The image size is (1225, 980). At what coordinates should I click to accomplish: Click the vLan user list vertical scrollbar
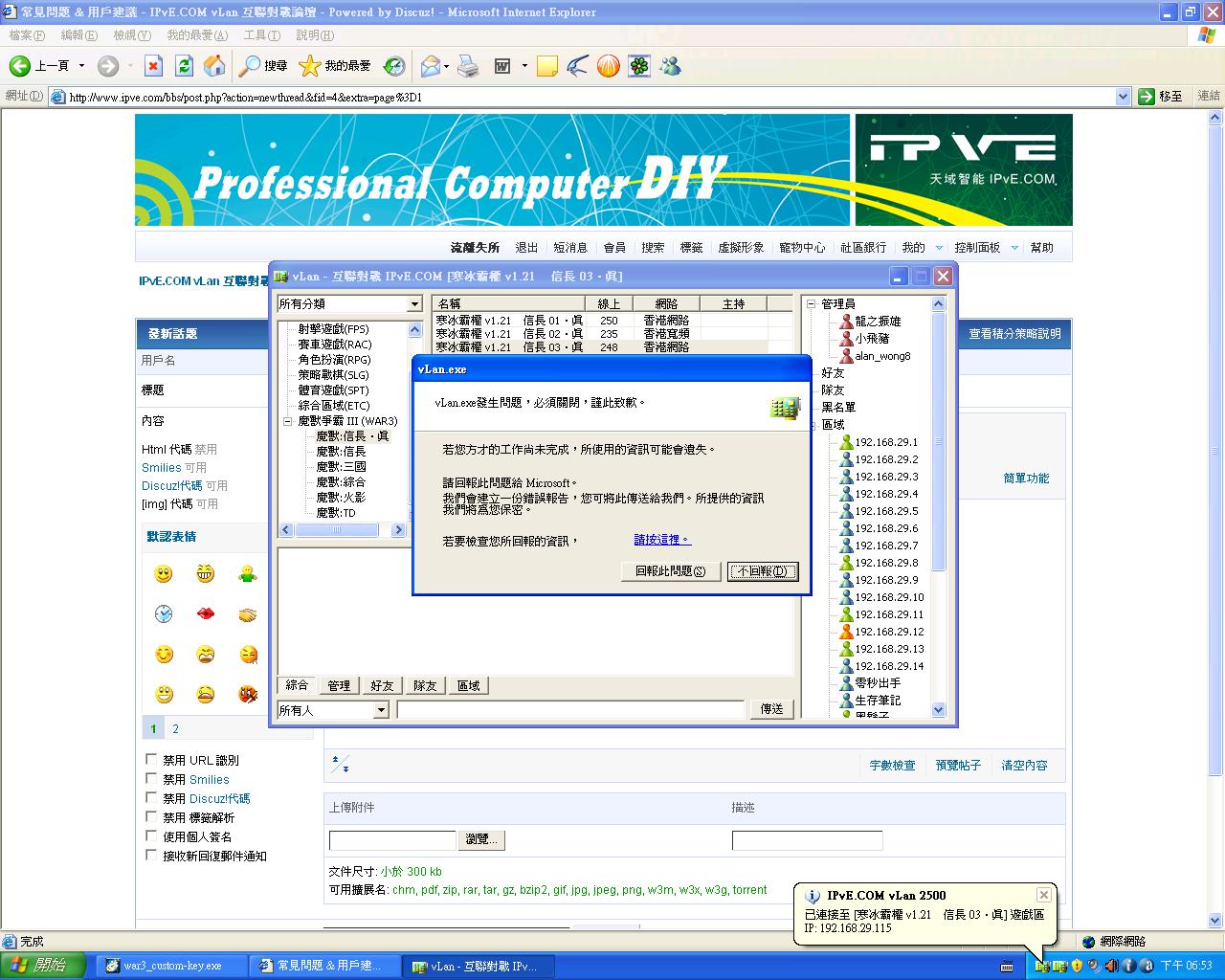pos(938,507)
